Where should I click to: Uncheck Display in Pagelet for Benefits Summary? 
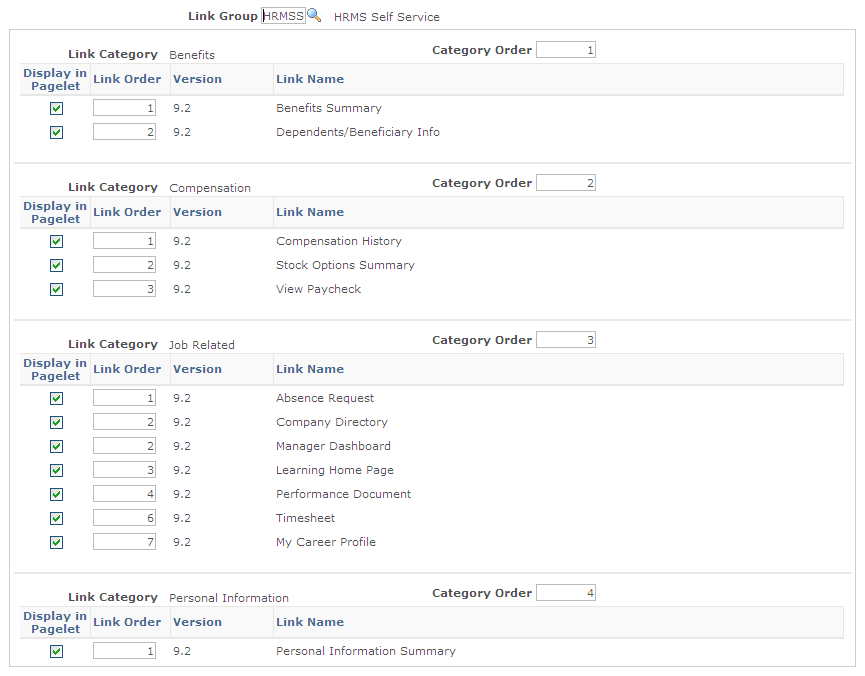(x=56, y=107)
